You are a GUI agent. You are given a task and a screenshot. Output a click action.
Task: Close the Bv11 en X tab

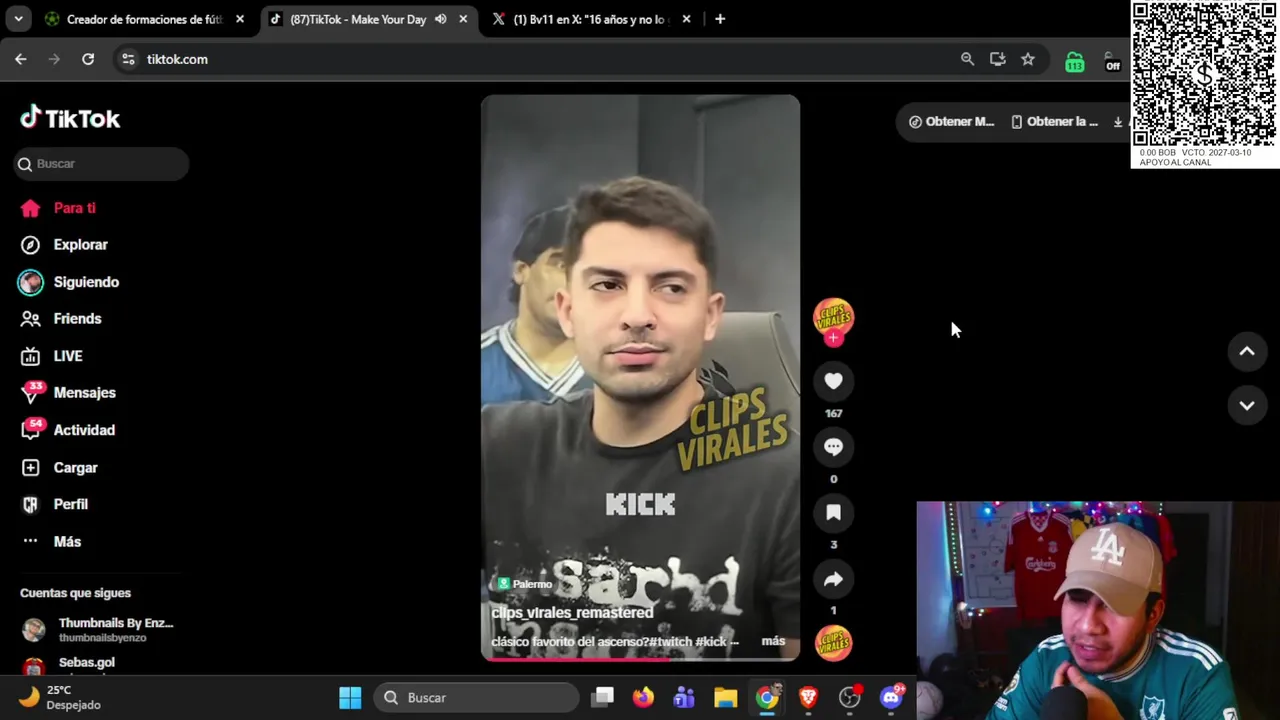pyautogui.click(x=686, y=19)
